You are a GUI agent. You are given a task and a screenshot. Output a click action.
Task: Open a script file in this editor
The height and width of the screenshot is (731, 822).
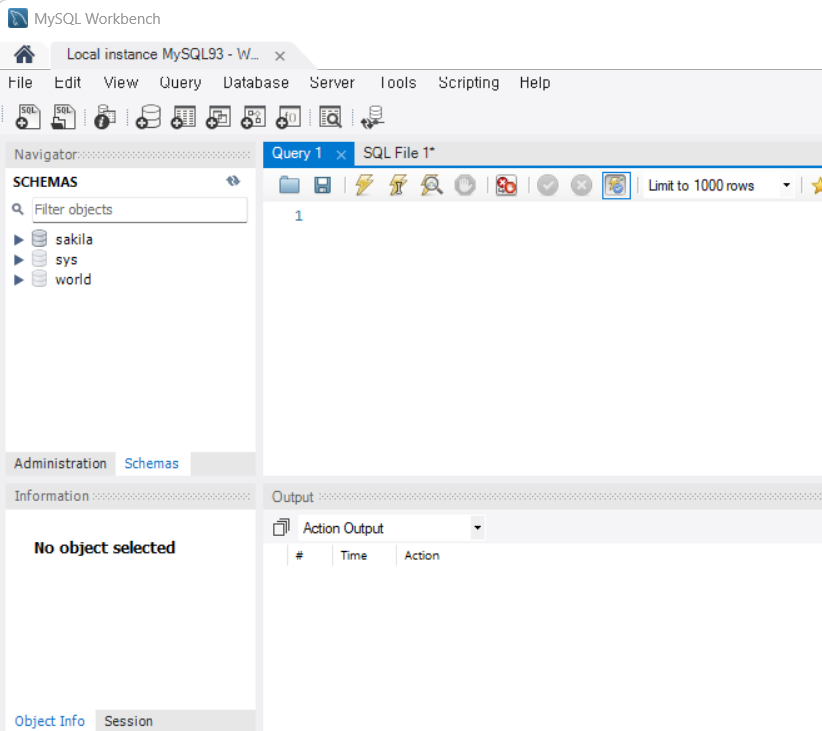[x=289, y=185]
